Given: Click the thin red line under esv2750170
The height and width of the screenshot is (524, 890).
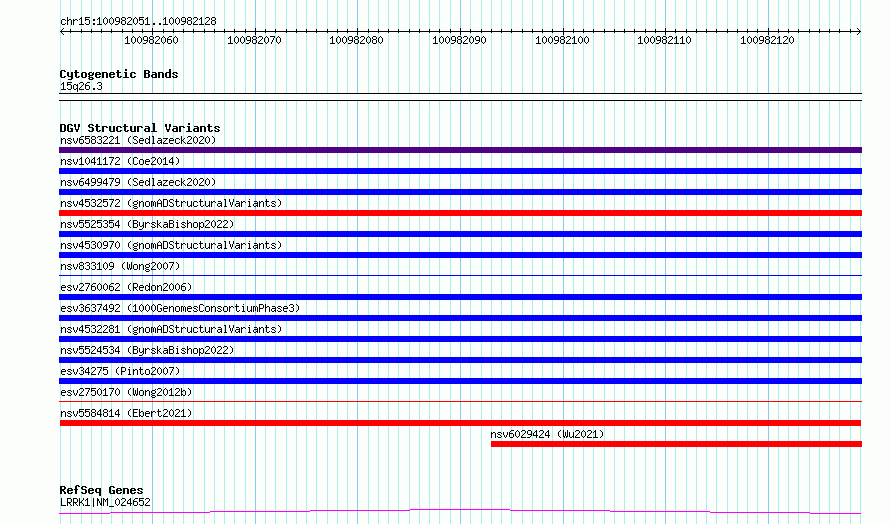Looking at the screenshot, I should coord(460,402).
